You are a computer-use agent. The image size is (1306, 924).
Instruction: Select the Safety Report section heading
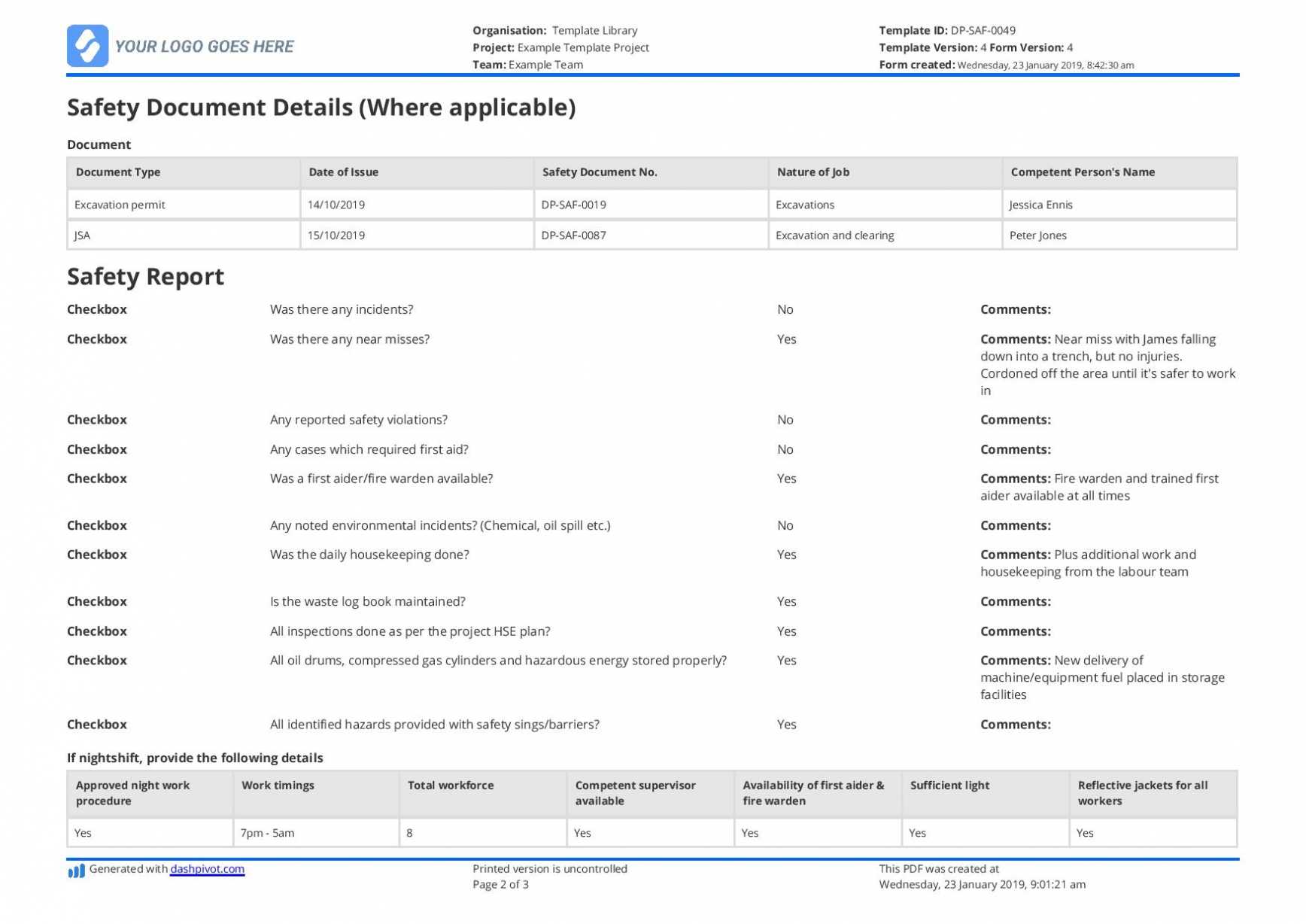click(145, 276)
